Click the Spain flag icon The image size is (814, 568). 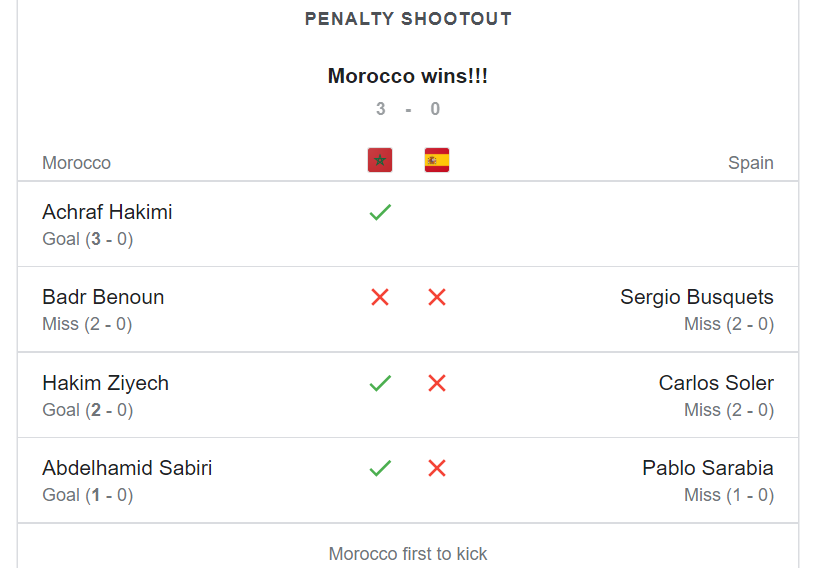(x=437, y=160)
